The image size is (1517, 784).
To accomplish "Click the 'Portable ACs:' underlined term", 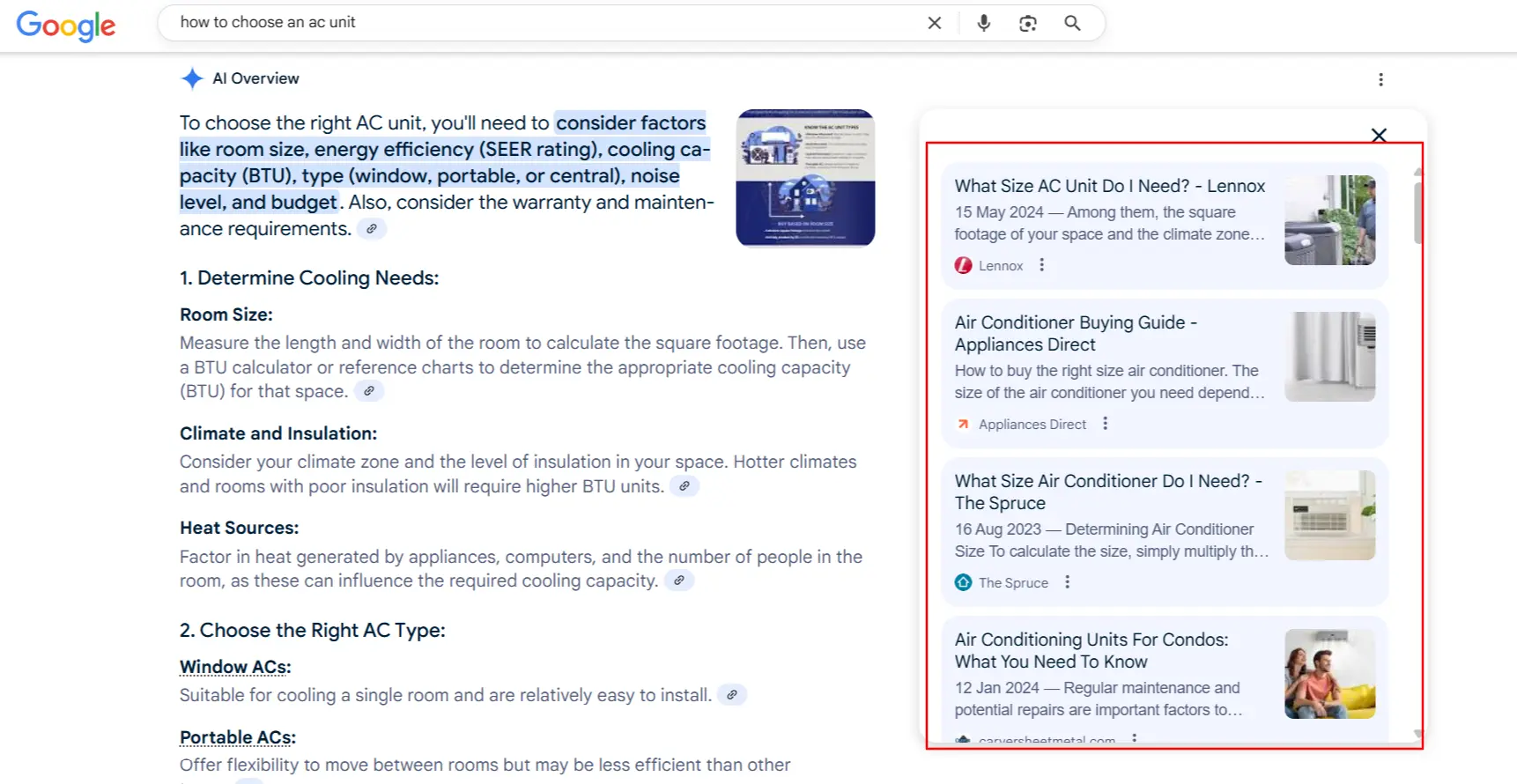I will tap(238, 737).
